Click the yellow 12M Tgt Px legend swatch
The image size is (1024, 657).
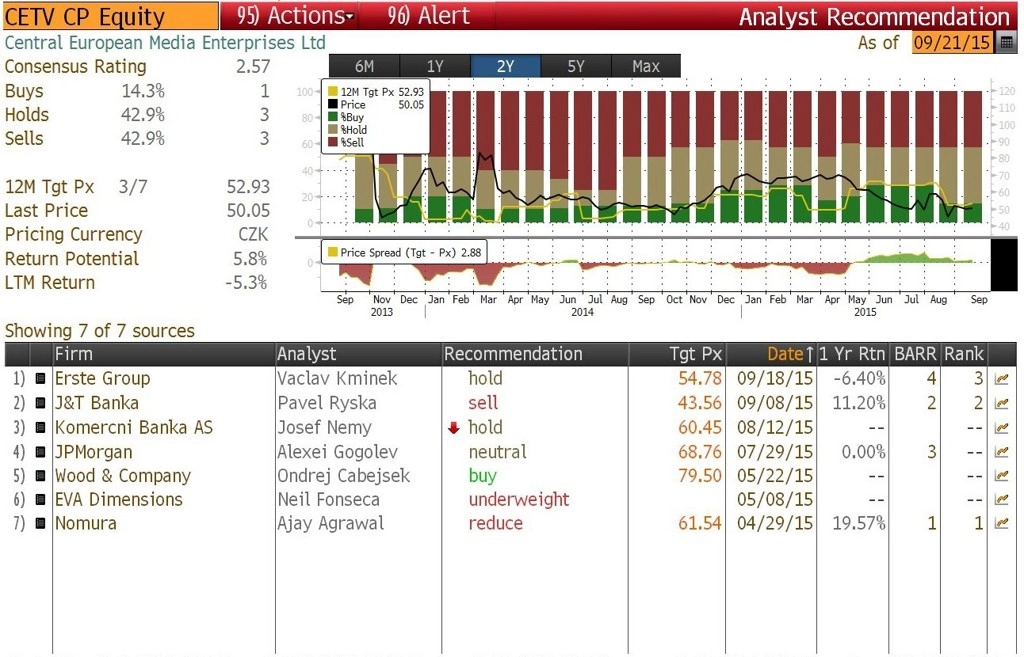point(332,91)
